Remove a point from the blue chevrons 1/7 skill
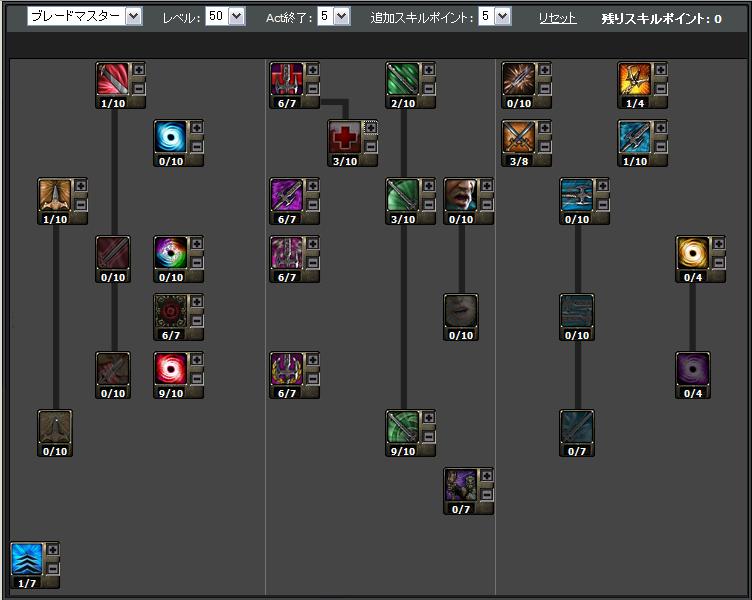This screenshot has height=600, width=752. [53, 568]
